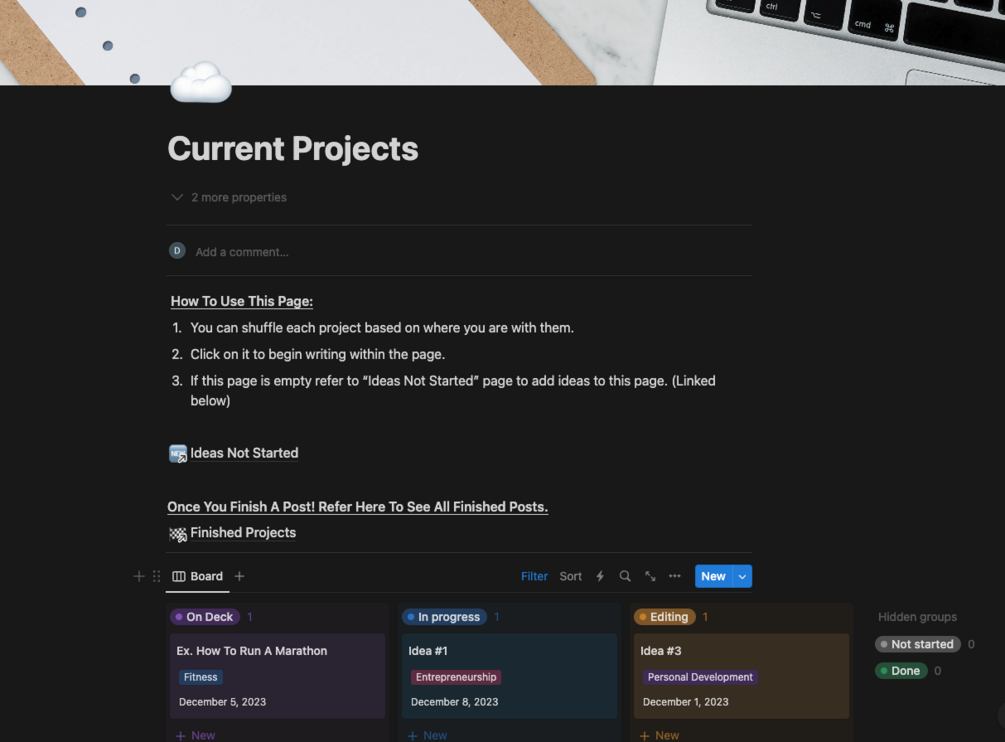Open the Idea #1 card

(509, 675)
